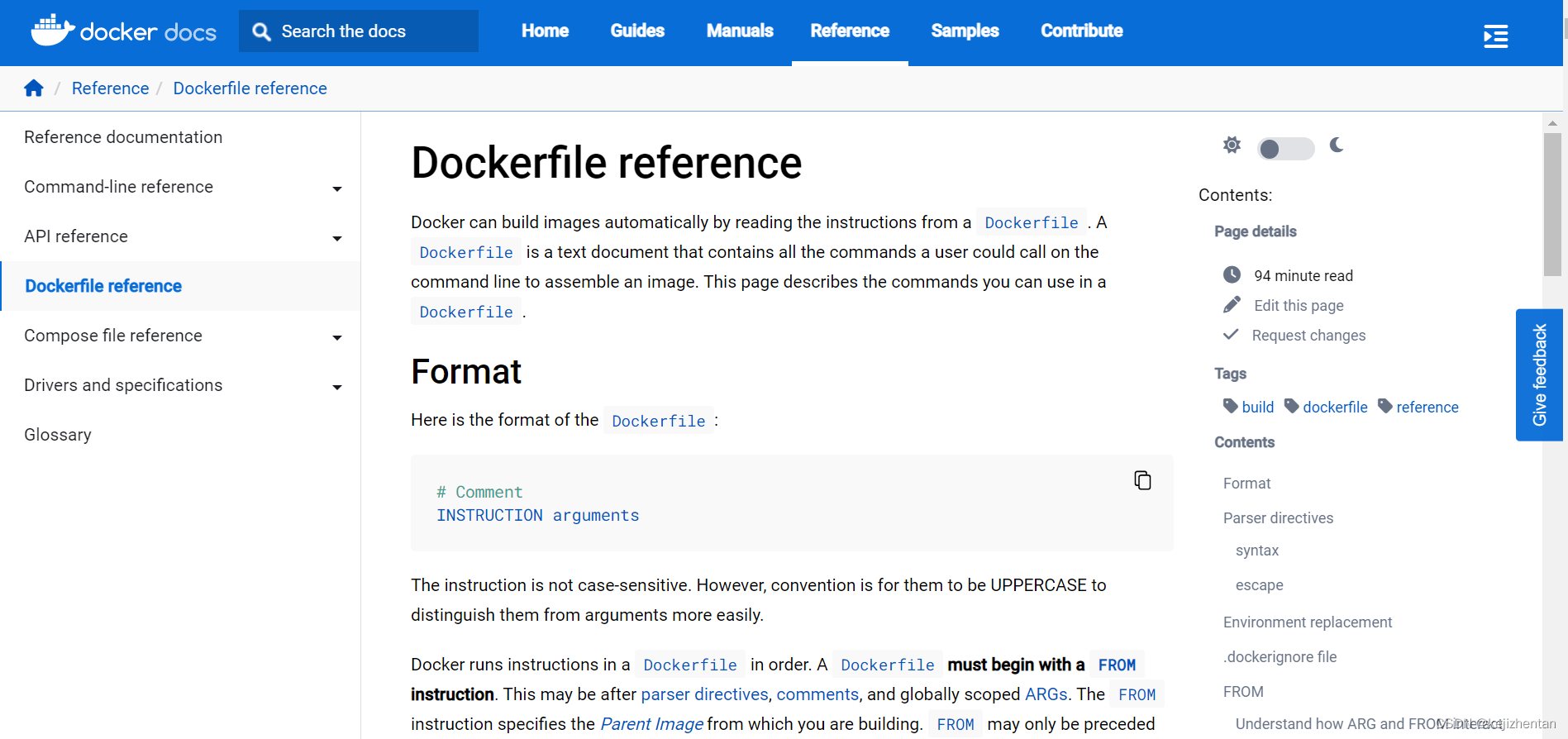Viewport: 1568px width, 739px height.
Task: Open the Home nav tab
Action: [546, 31]
